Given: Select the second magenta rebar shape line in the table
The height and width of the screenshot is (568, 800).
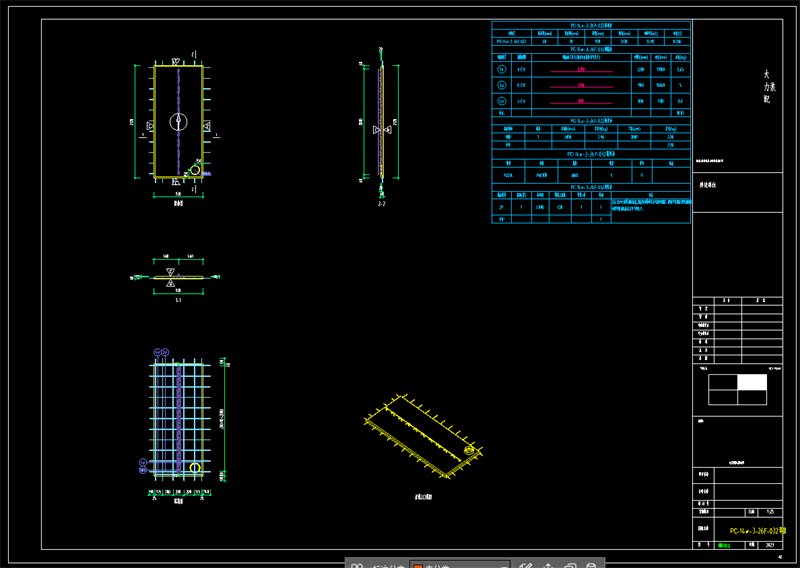Looking at the screenshot, I should pos(581,87).
